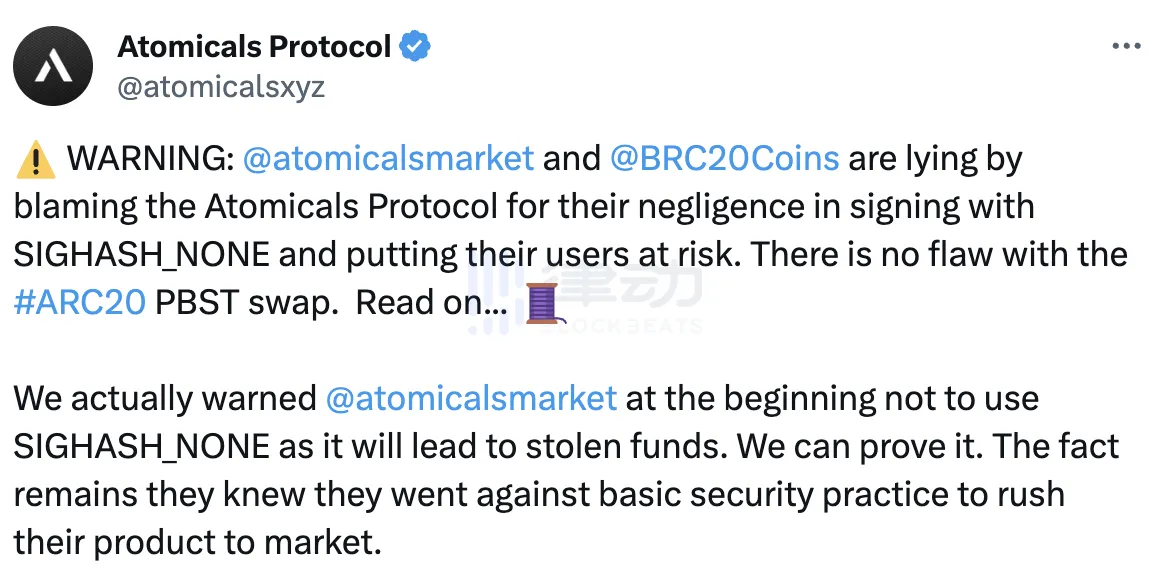This screenshot has width=1170, height=586.
Task: Open the #ARC20 hashtag link
Action: 79,302
